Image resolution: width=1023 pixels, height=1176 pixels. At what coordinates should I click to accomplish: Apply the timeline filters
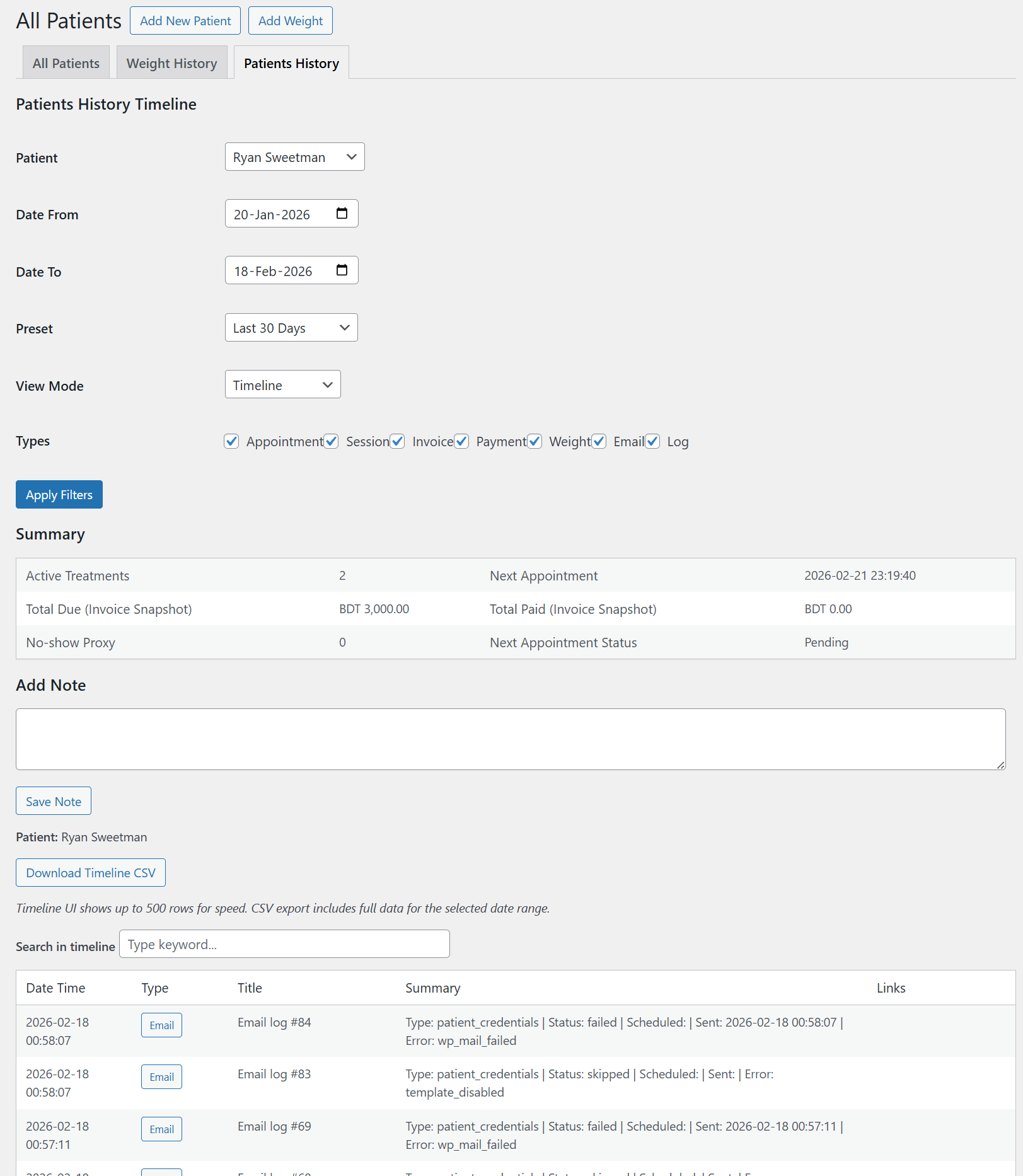coord(59,494)
